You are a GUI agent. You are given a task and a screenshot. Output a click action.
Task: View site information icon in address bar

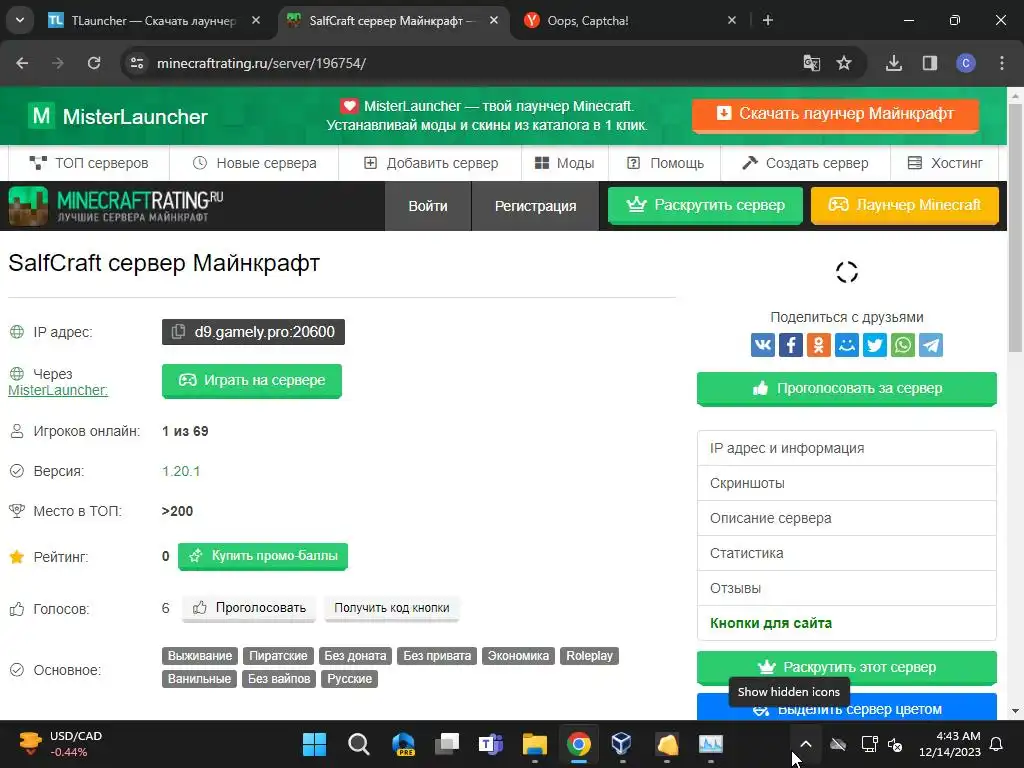click(137, 63)
